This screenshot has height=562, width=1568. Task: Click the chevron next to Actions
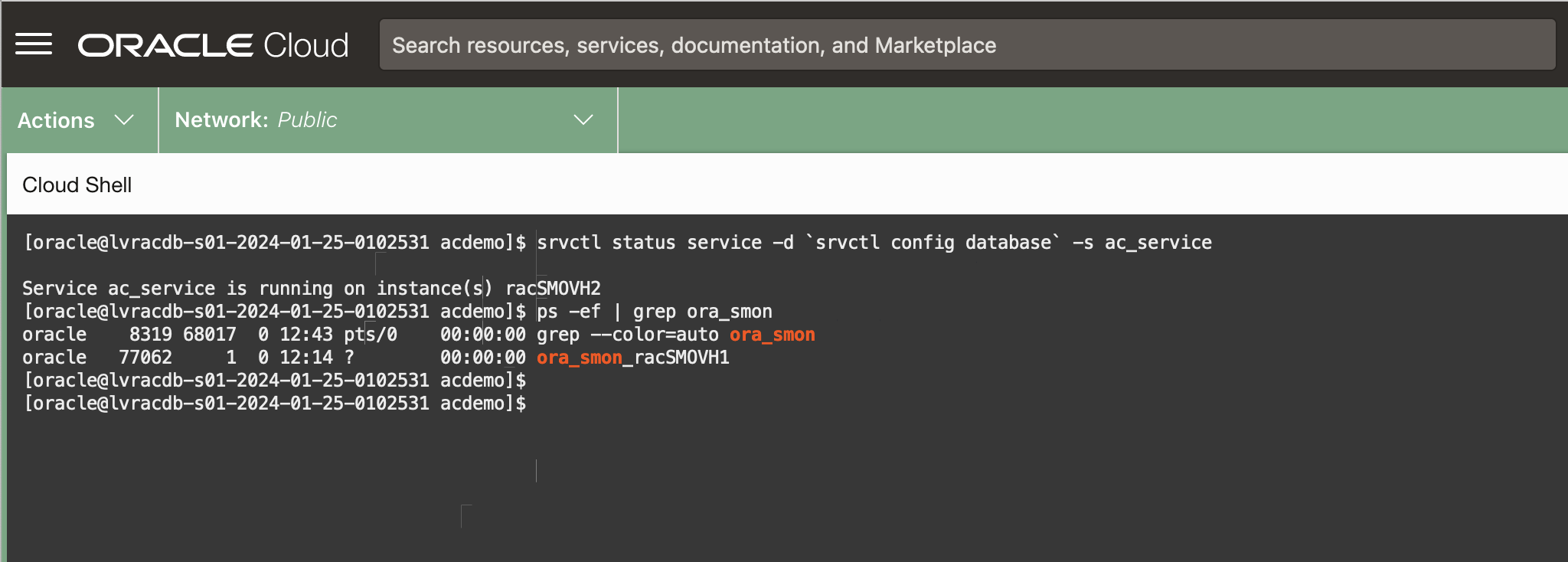click(124, 120)
